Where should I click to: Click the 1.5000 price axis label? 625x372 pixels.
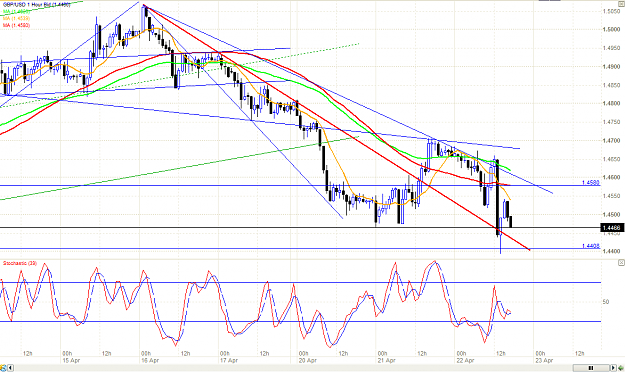tap(611, 30)
